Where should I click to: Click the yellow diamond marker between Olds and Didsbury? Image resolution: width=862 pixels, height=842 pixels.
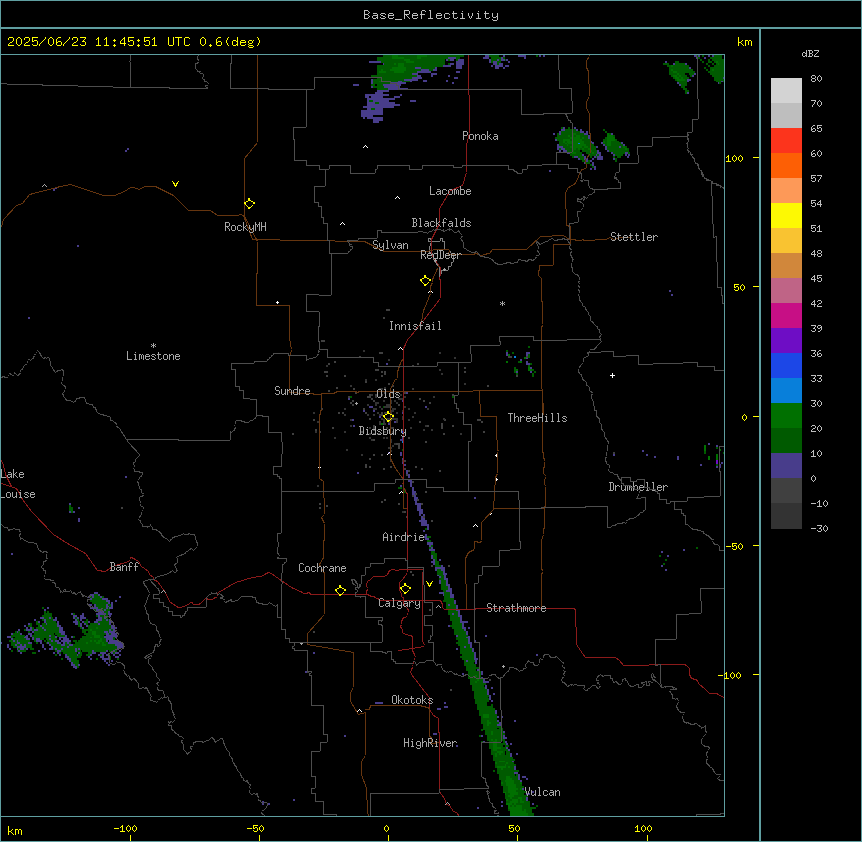pos(388,416)
